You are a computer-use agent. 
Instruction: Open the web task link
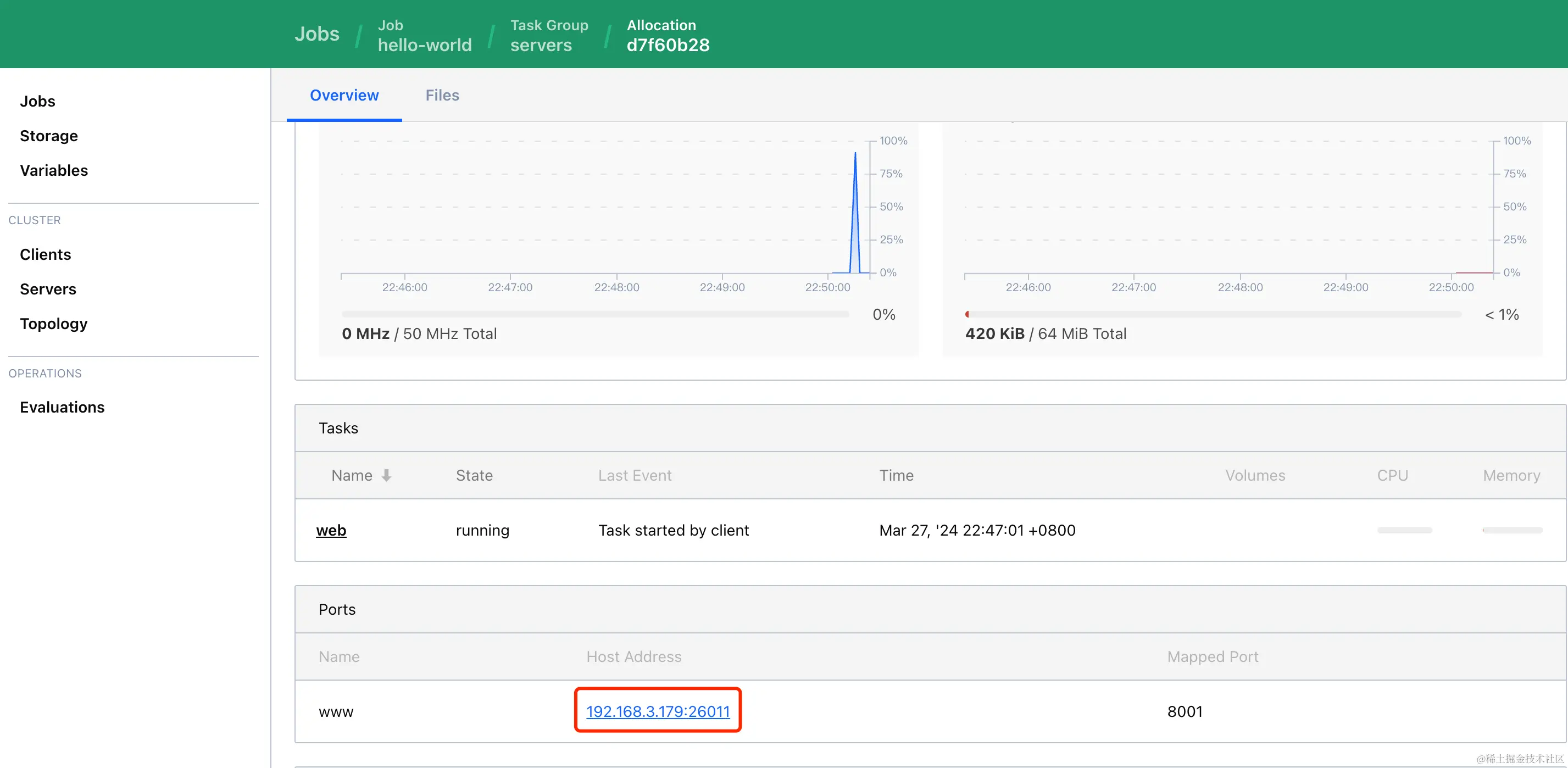331,530
